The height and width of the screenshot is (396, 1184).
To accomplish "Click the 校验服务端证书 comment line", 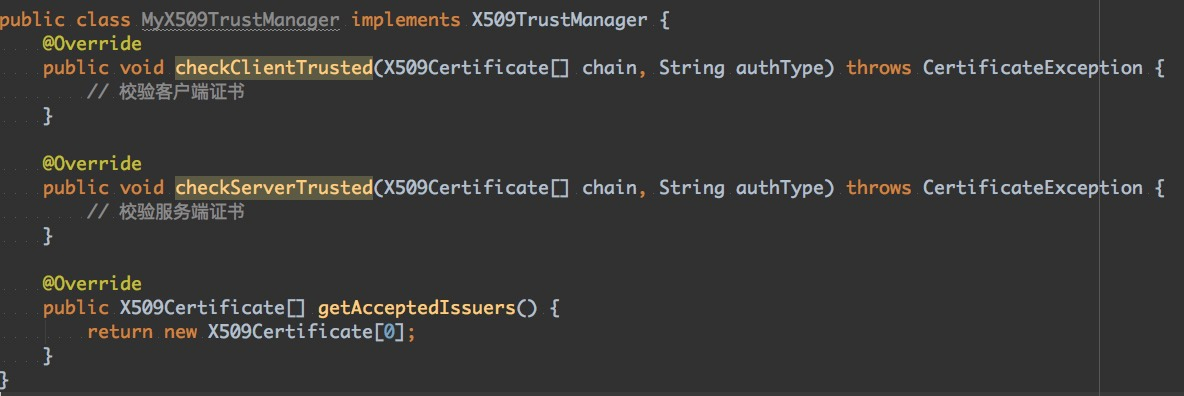I will point(165,213).
